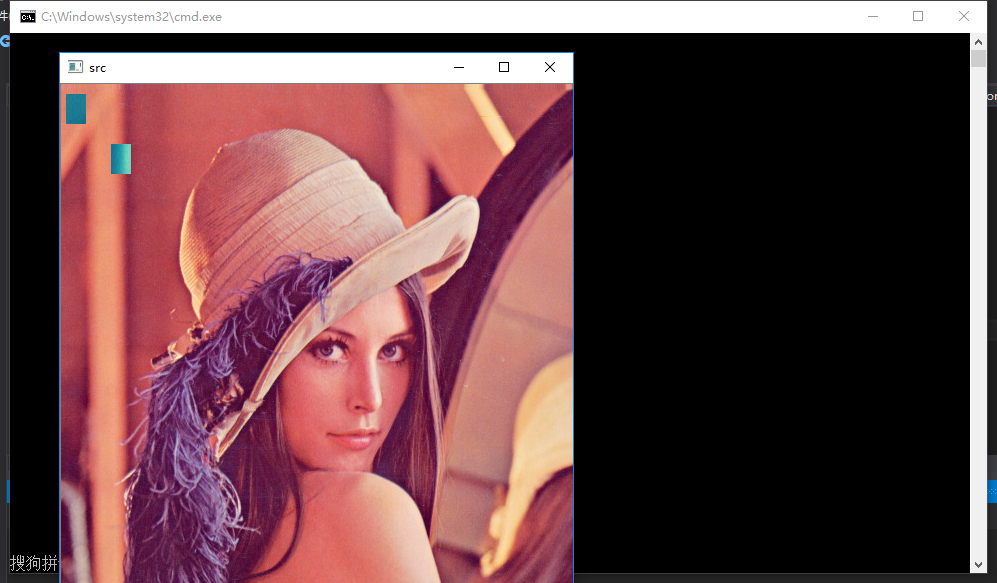Viewport: 997px width, 583px height.
Task: Click the C:\Windows\system32\cmd.exe title text
Action: [x=132, y=17]
